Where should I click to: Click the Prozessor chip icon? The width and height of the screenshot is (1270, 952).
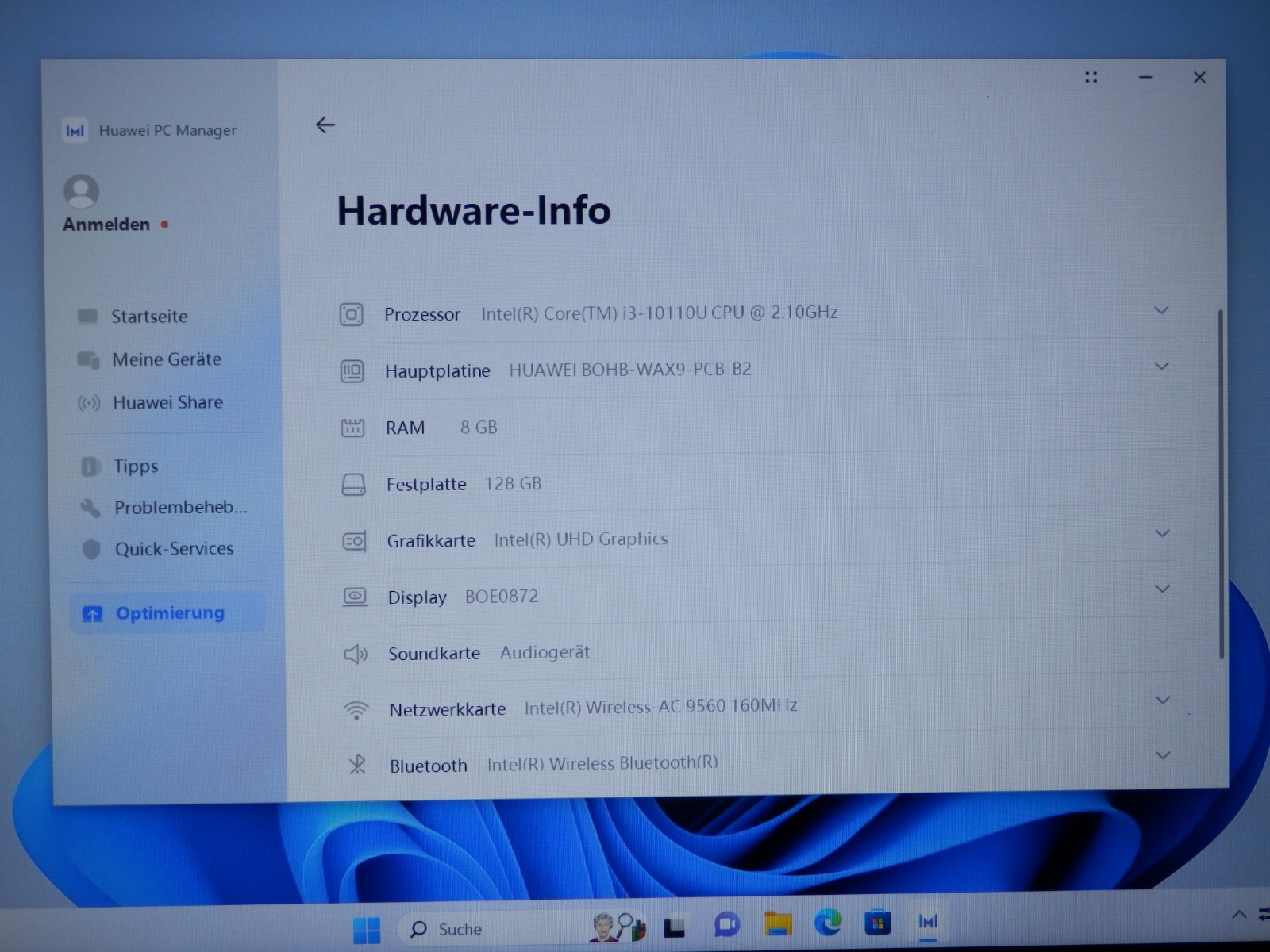tap(351, 314)
